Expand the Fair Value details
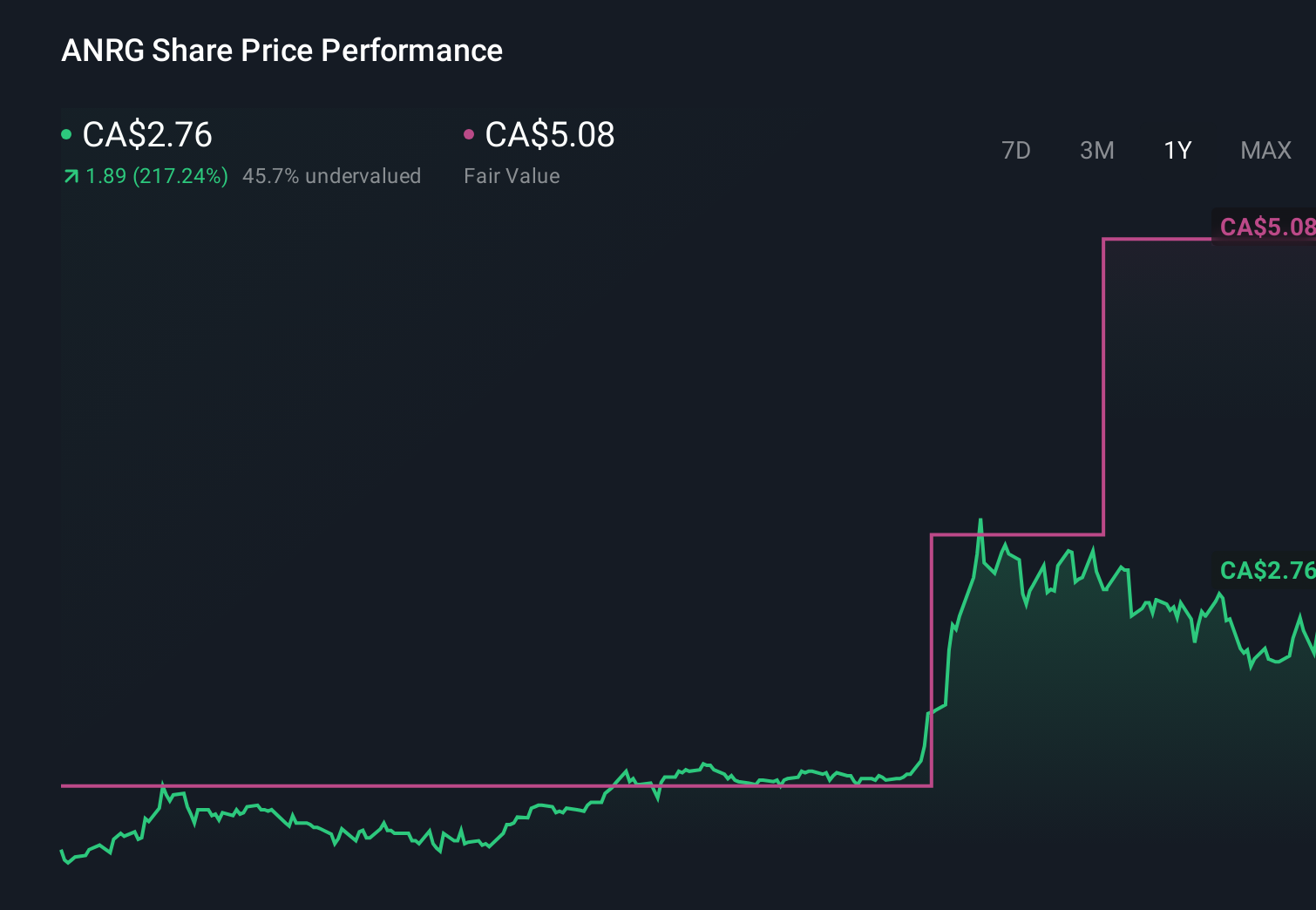1316x910 pixels. (512, 175)
